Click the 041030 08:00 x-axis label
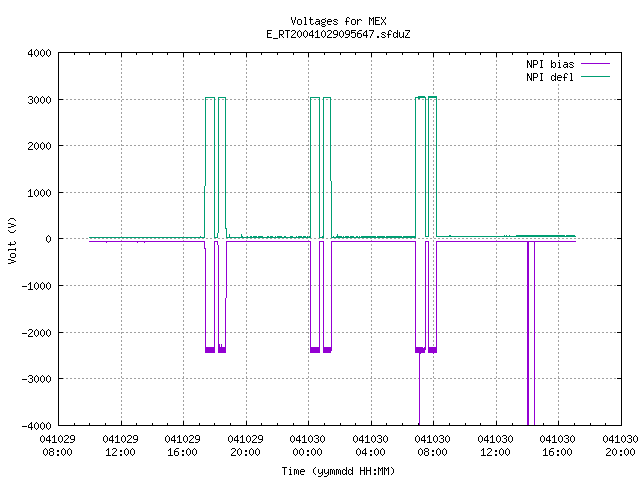The width and height of the screenshot is (640, 480). pyautogui.click(x=432, y=446)
